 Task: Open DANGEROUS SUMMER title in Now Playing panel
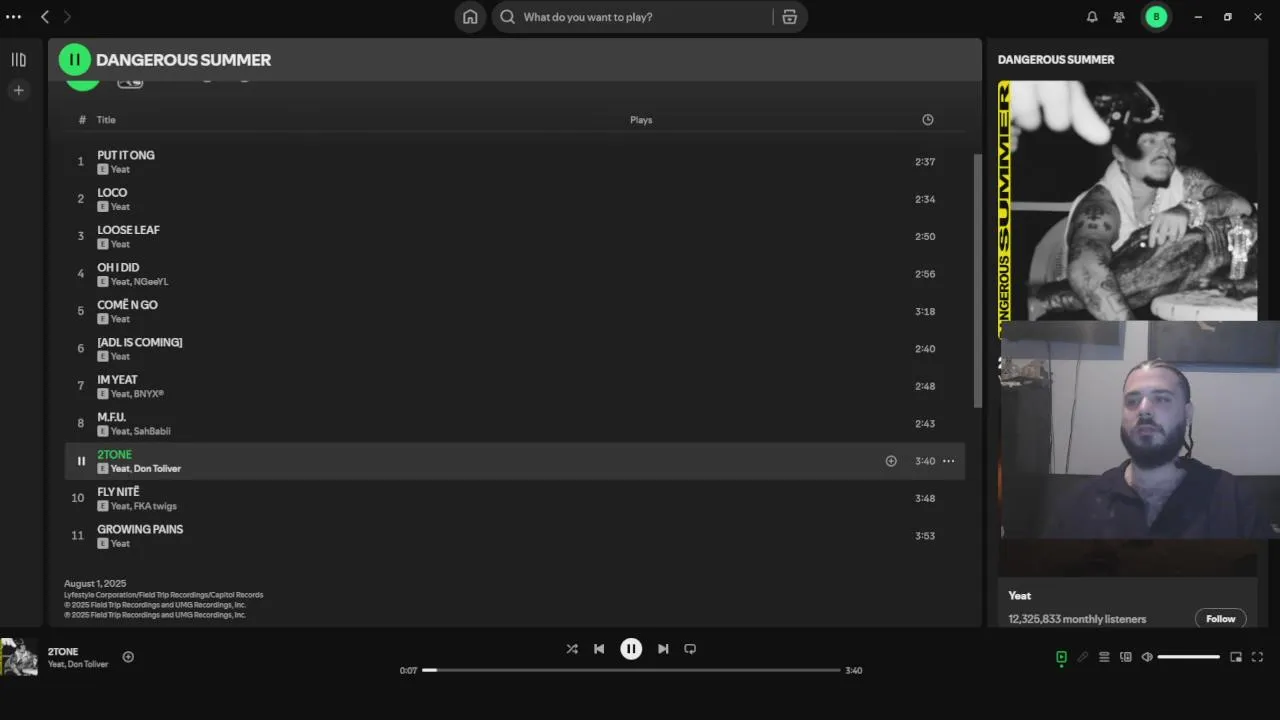[1056, 60]
